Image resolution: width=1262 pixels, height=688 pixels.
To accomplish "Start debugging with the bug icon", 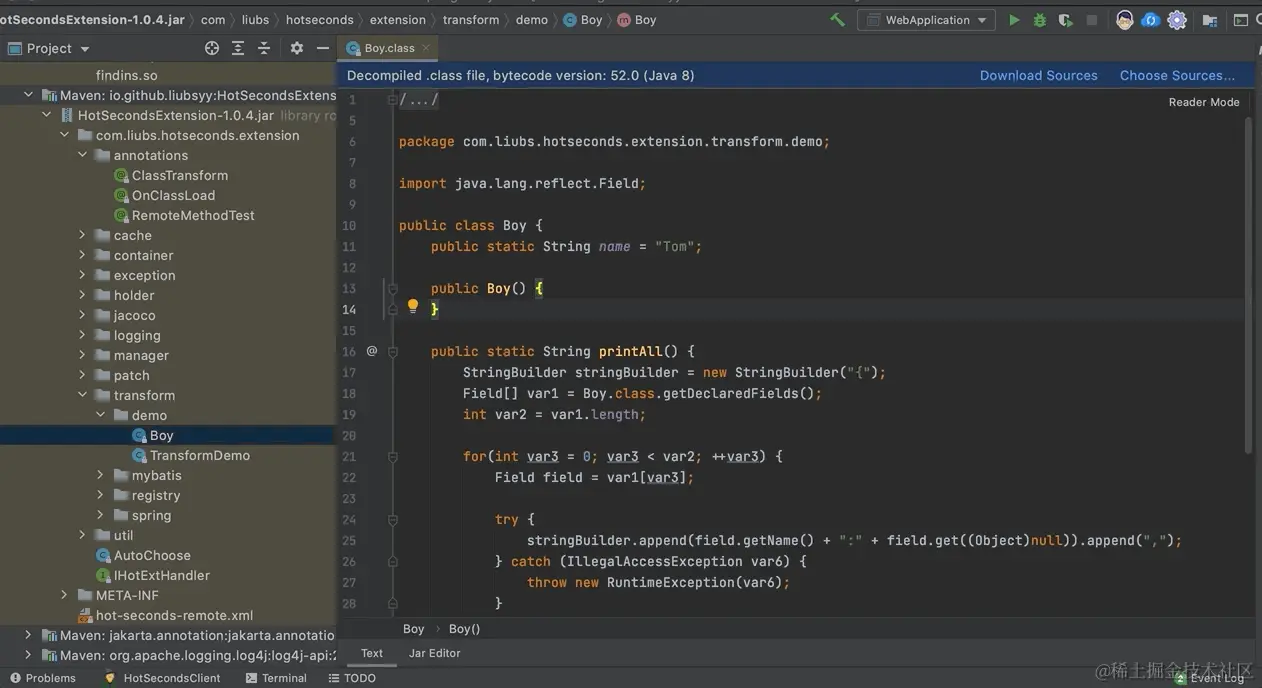I will [x=1038, y=19].
